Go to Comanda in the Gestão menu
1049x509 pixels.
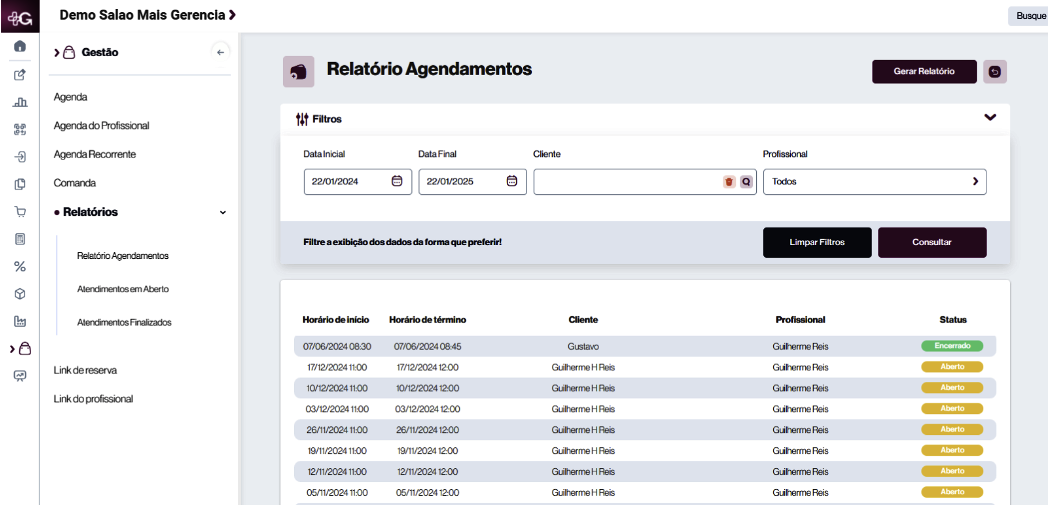coord(75,184)
